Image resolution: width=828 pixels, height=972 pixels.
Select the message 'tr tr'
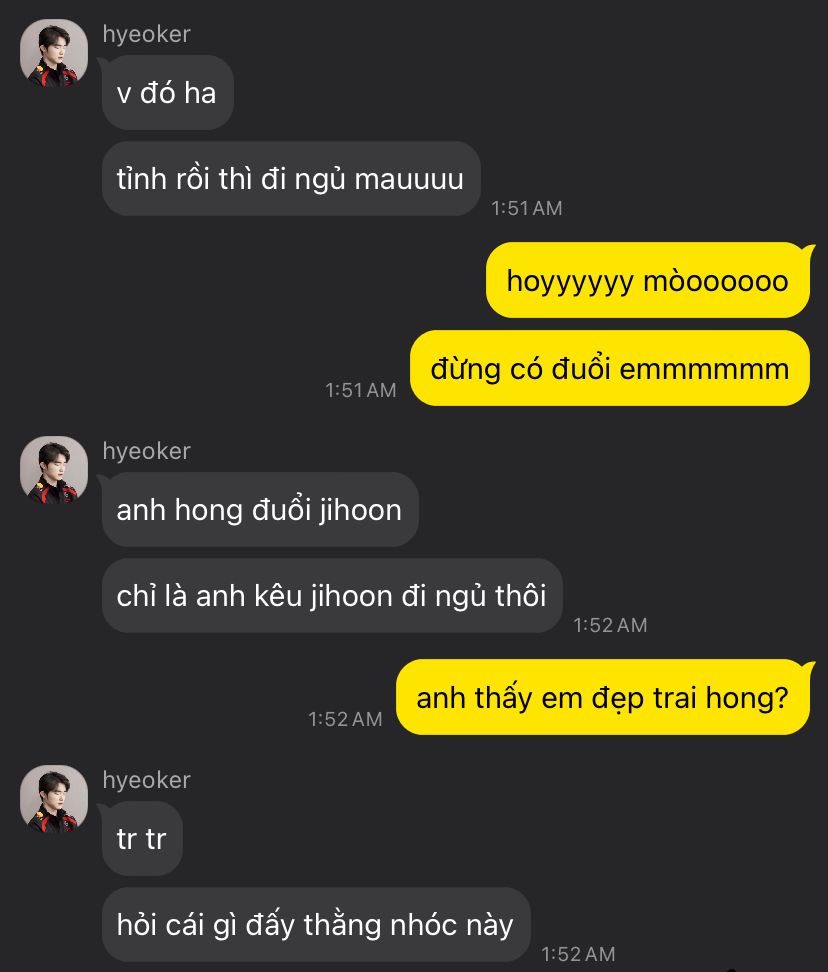click(142, 838)
